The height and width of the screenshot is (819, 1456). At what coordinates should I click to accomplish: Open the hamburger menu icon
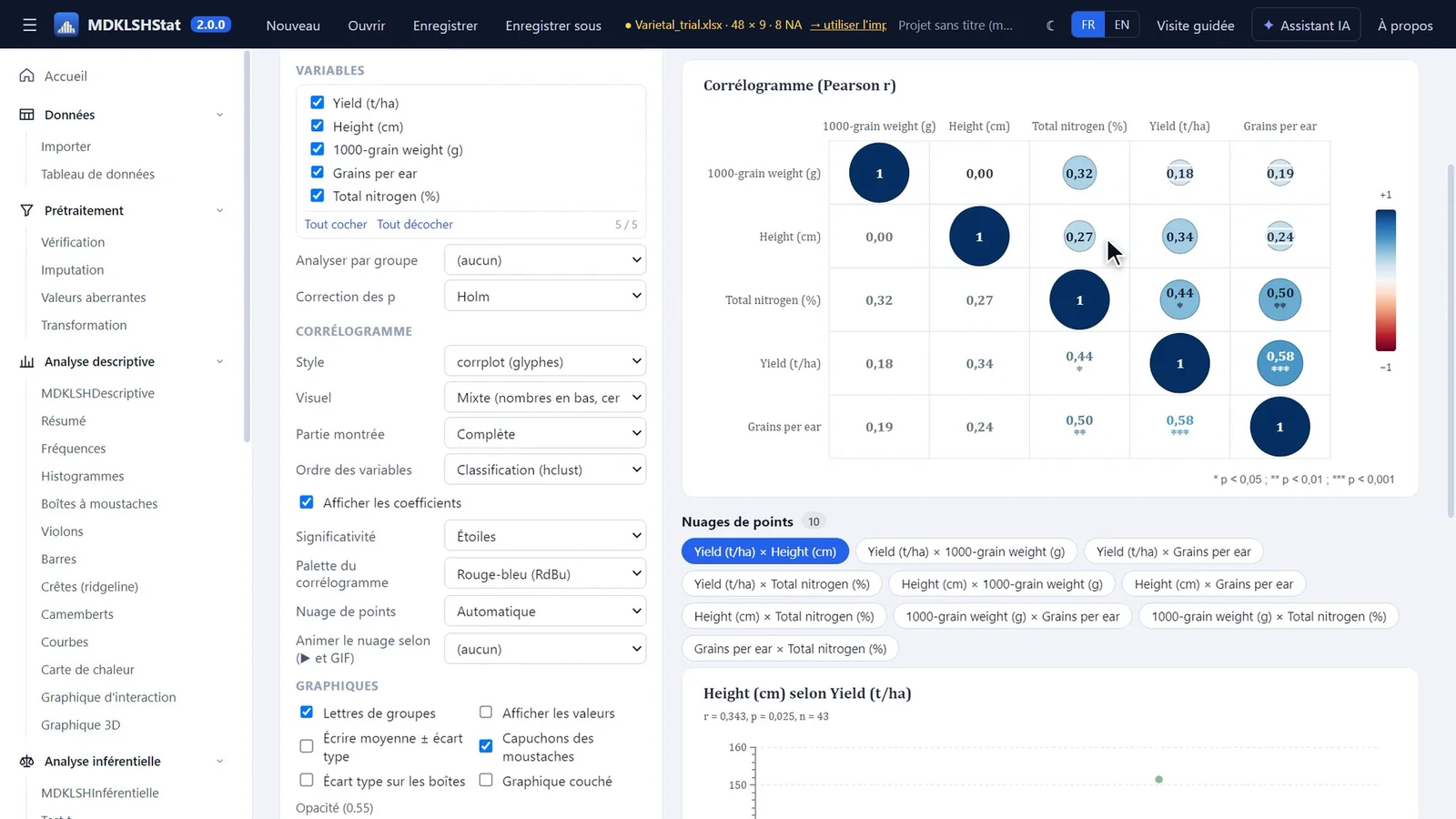30,25
